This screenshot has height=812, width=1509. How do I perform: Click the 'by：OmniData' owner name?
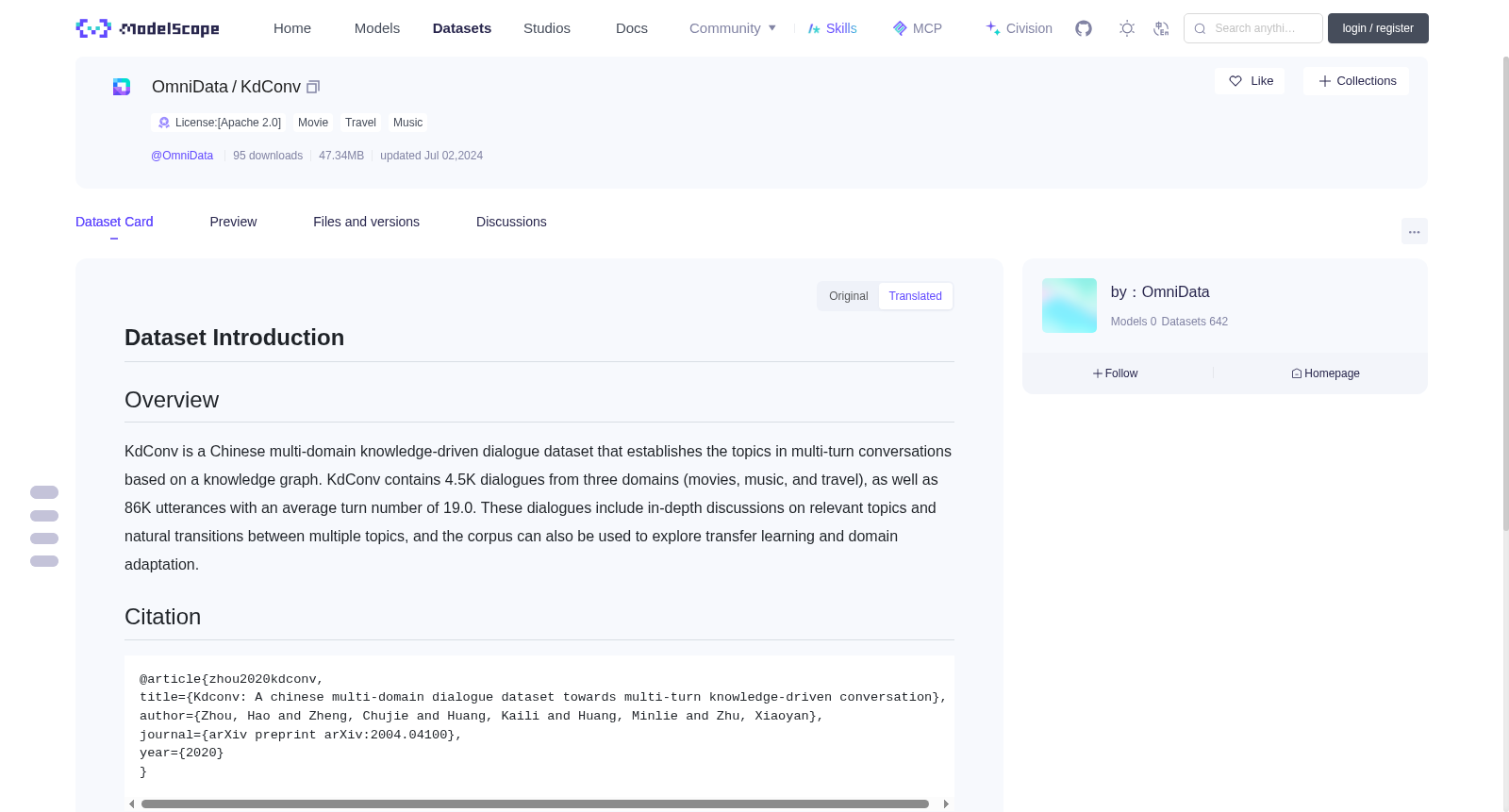tap(1160, 292)
